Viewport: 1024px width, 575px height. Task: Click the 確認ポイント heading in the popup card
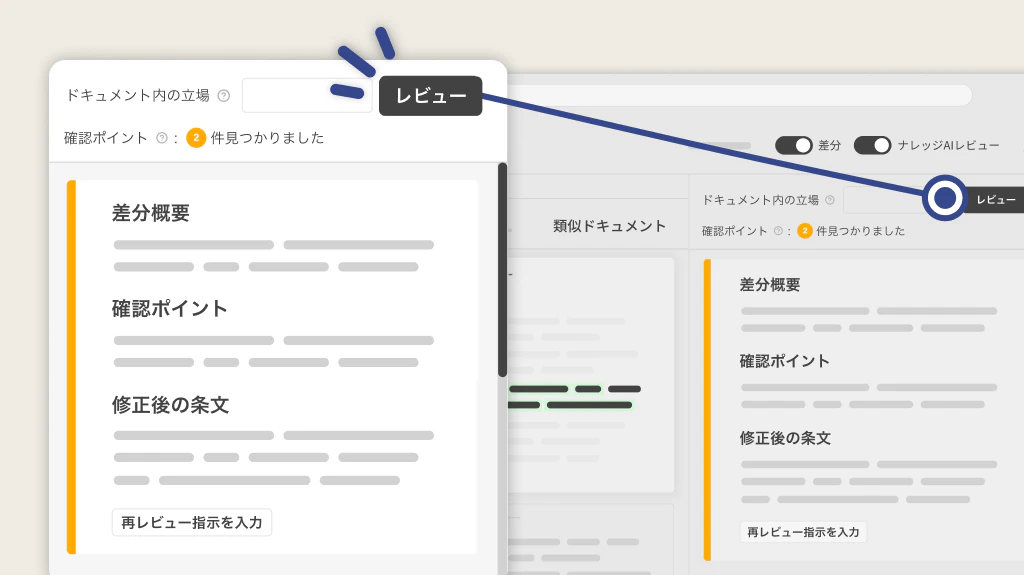coord(169,308)
